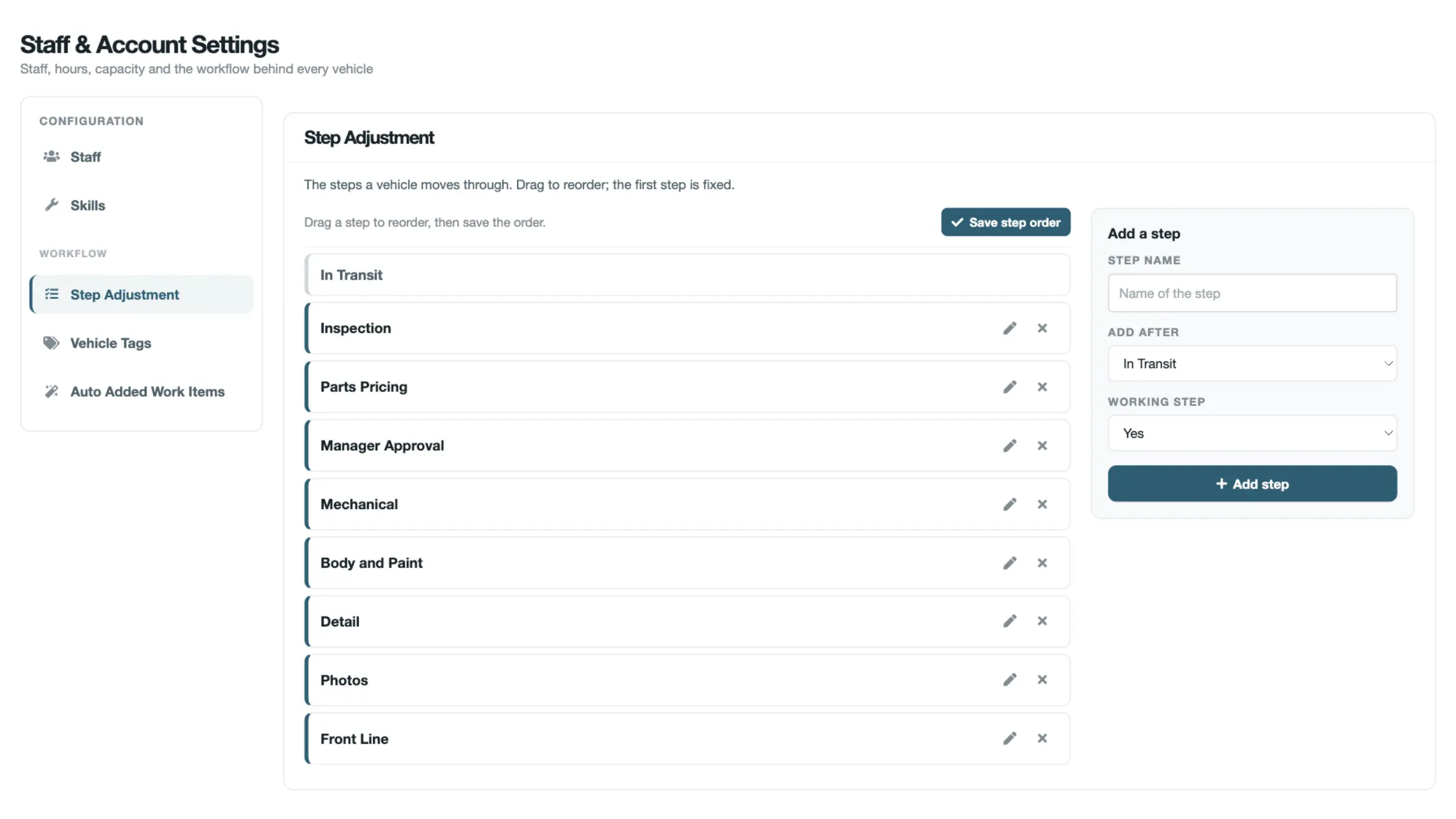This screenshot has height=819, width=1456.
Task: Select the Parts Pricing step label
Action: point(364,387)
